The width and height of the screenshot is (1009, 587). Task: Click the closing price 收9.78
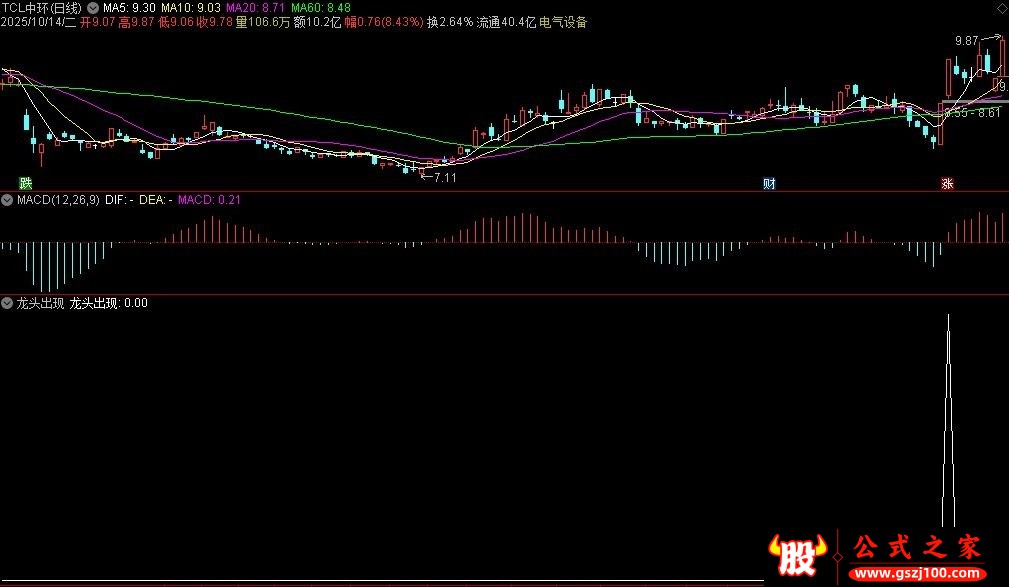(214, 23)
